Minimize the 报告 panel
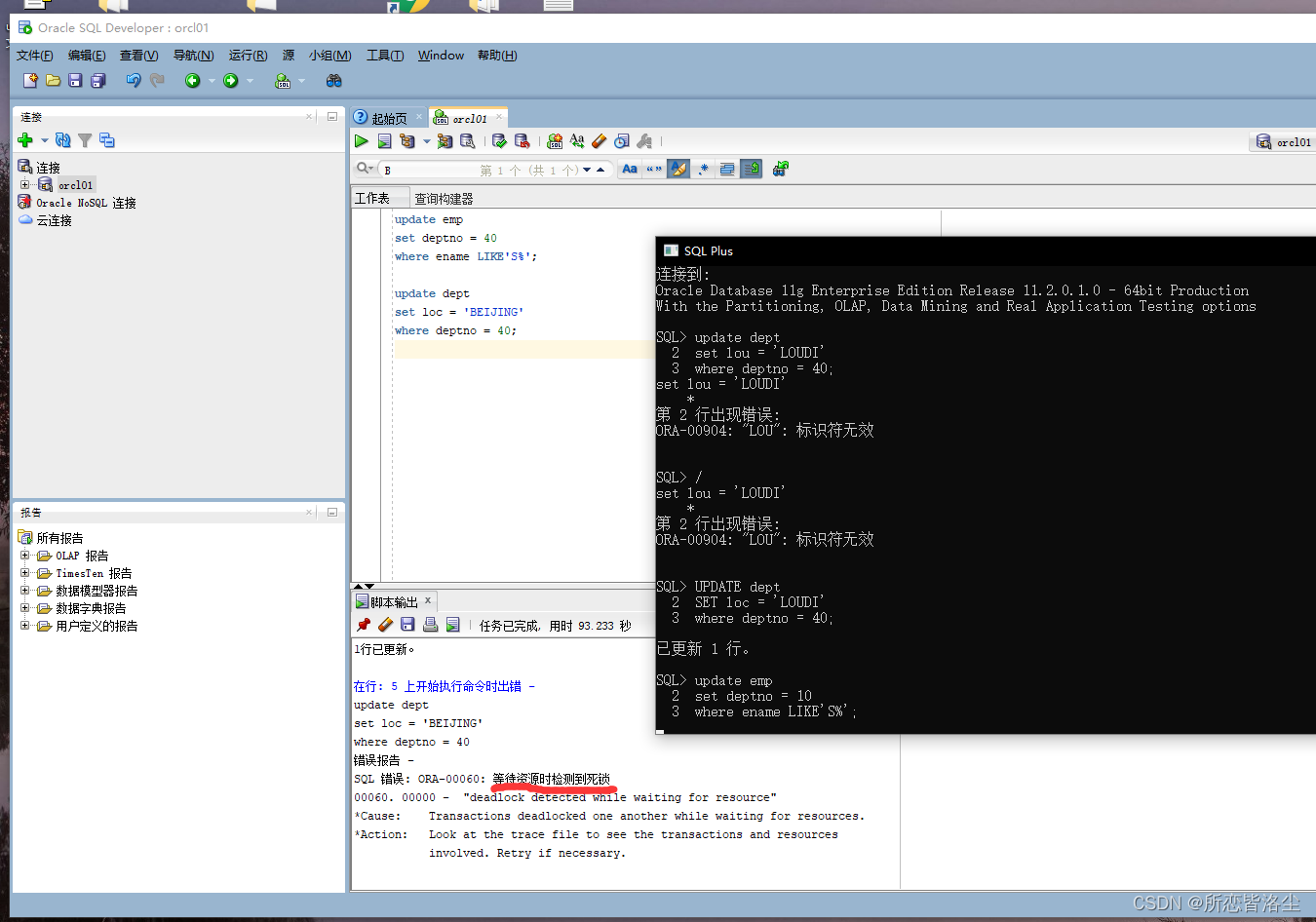This screenshot has height=922, width=1316. click(x=331, y=512)
